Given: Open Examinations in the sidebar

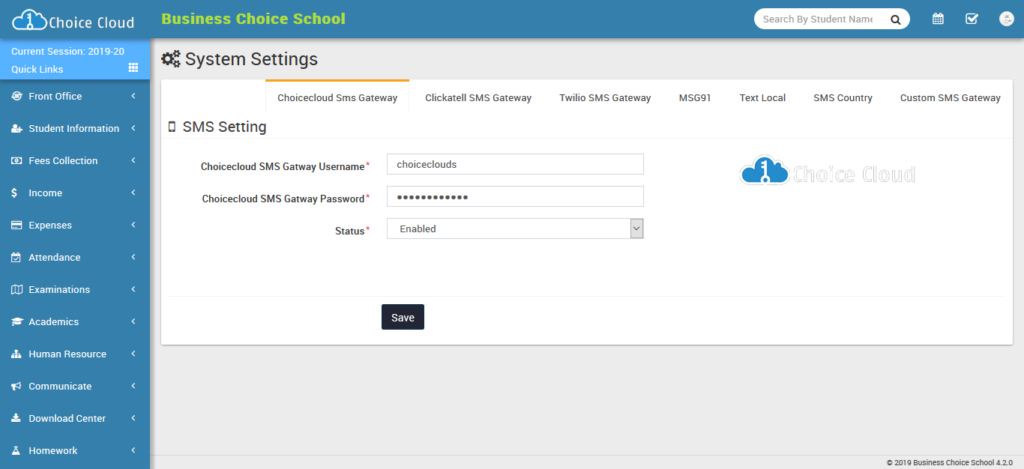Looking at the screenshot, I should point(75,289).
